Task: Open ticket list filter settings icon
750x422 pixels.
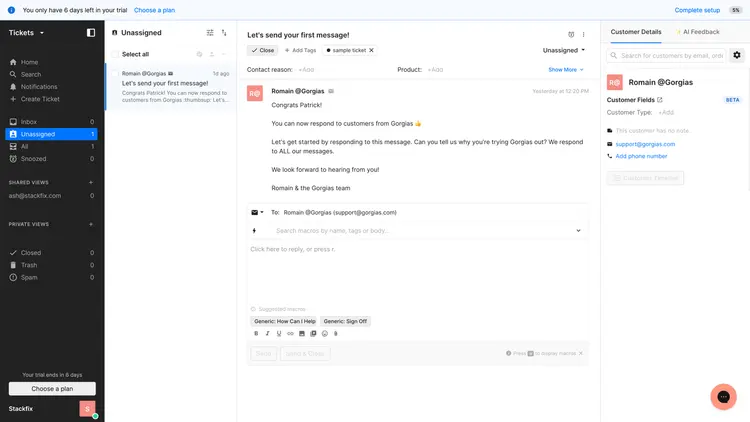Action: [210, 33]
